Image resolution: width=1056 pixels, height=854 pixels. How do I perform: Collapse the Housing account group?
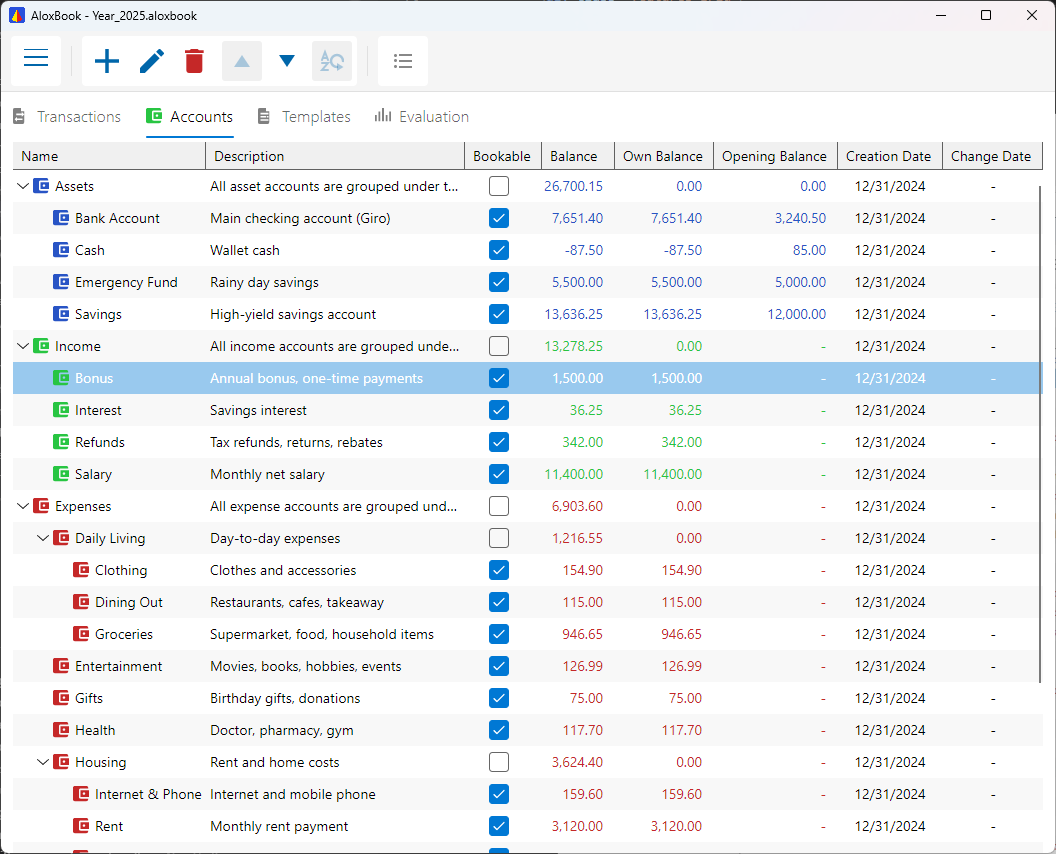pos(43,762)
